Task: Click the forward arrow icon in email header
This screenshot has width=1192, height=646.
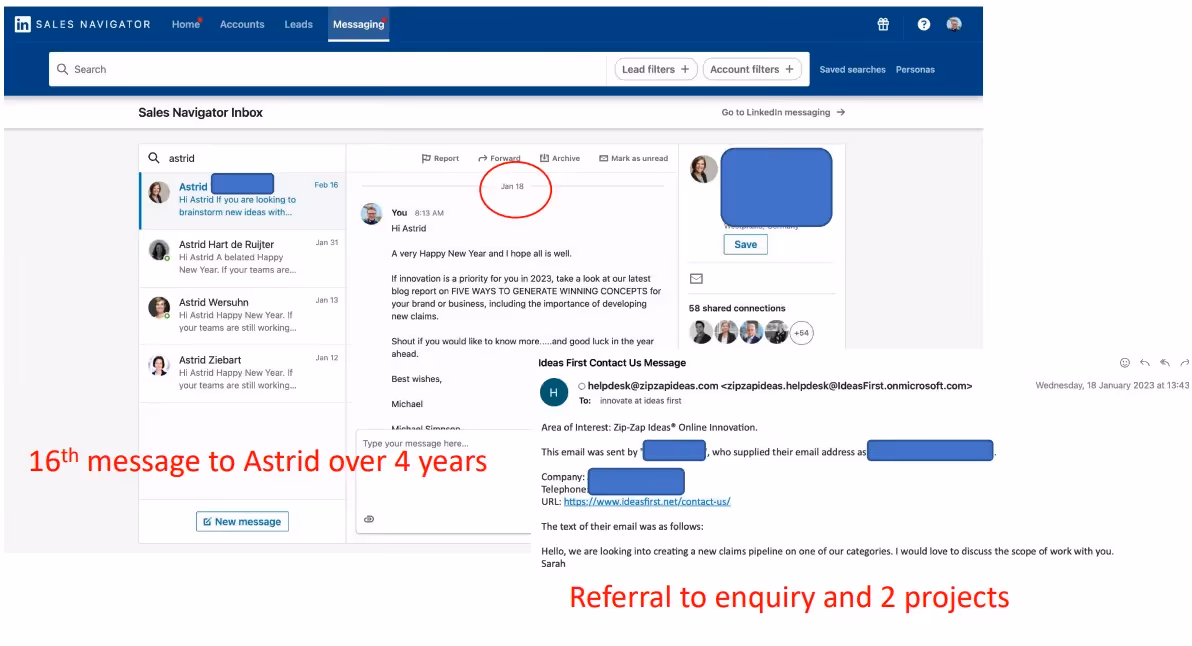Action: click(x=1184, y=363)
